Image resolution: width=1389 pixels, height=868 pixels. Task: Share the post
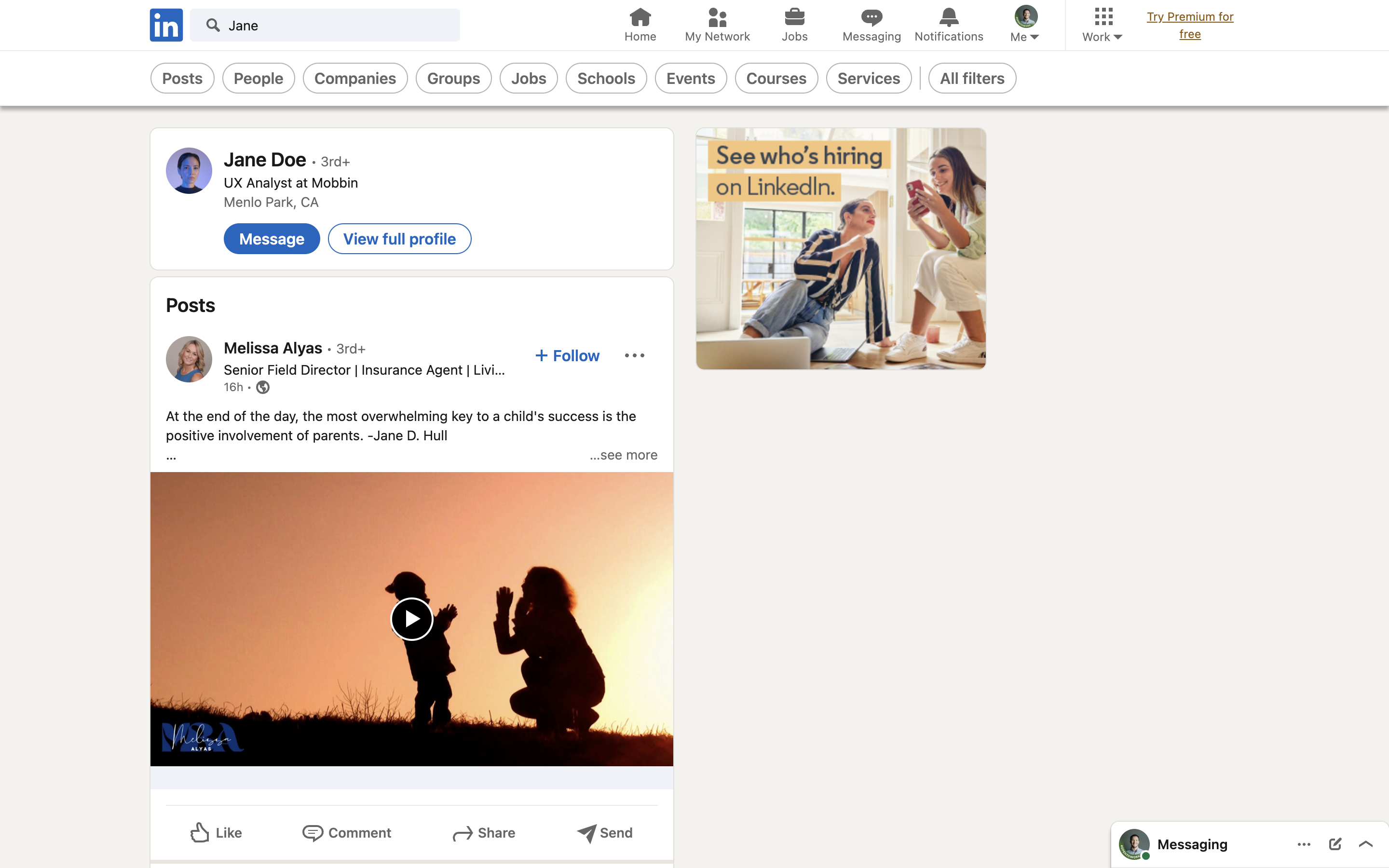point(483,832)
